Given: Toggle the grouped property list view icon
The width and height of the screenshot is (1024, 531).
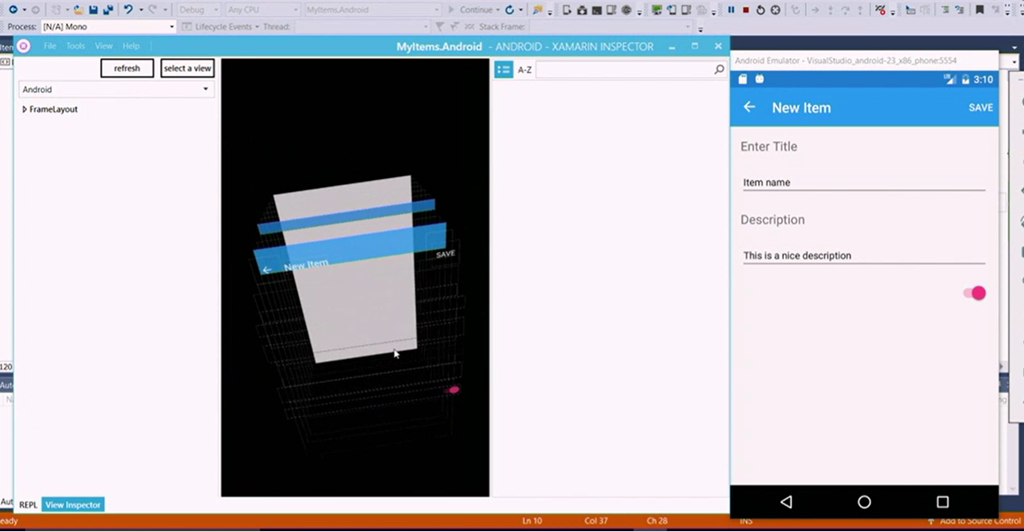Looking at the screenshot, I should point(503,70).
